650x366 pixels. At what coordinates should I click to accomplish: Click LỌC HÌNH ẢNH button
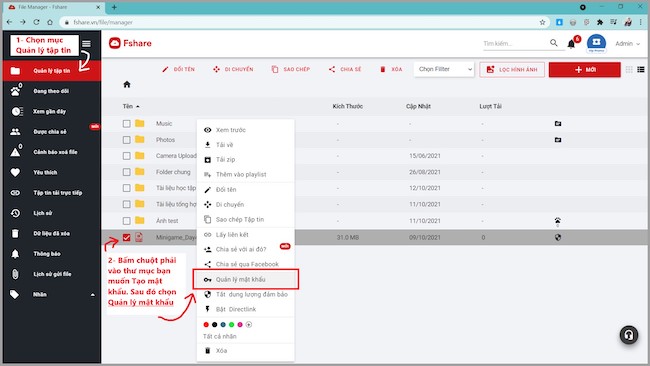(512, 70)
